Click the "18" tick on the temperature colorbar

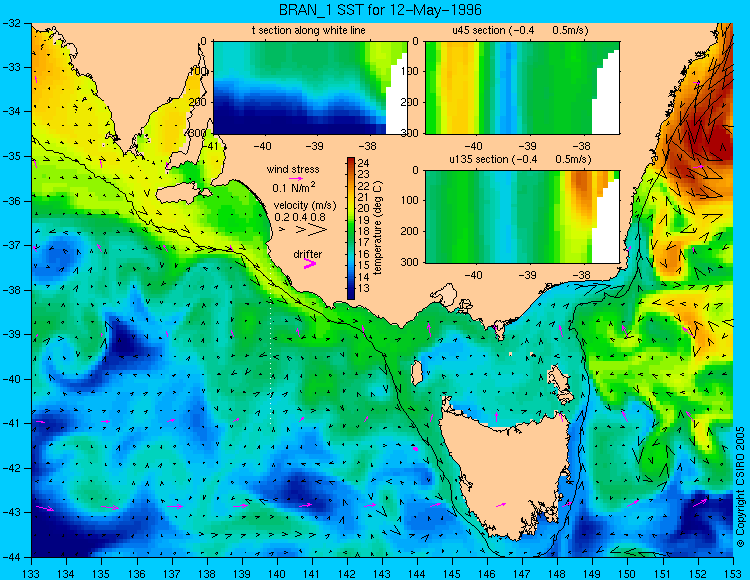[x=364, y=231]
